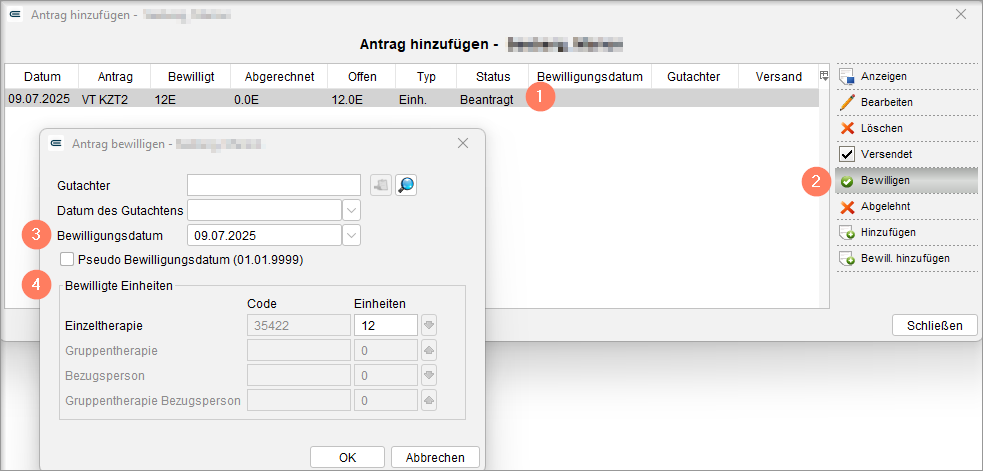
Task: Click the Anzeigen button in the sidebar
Action: pos(907,77)
